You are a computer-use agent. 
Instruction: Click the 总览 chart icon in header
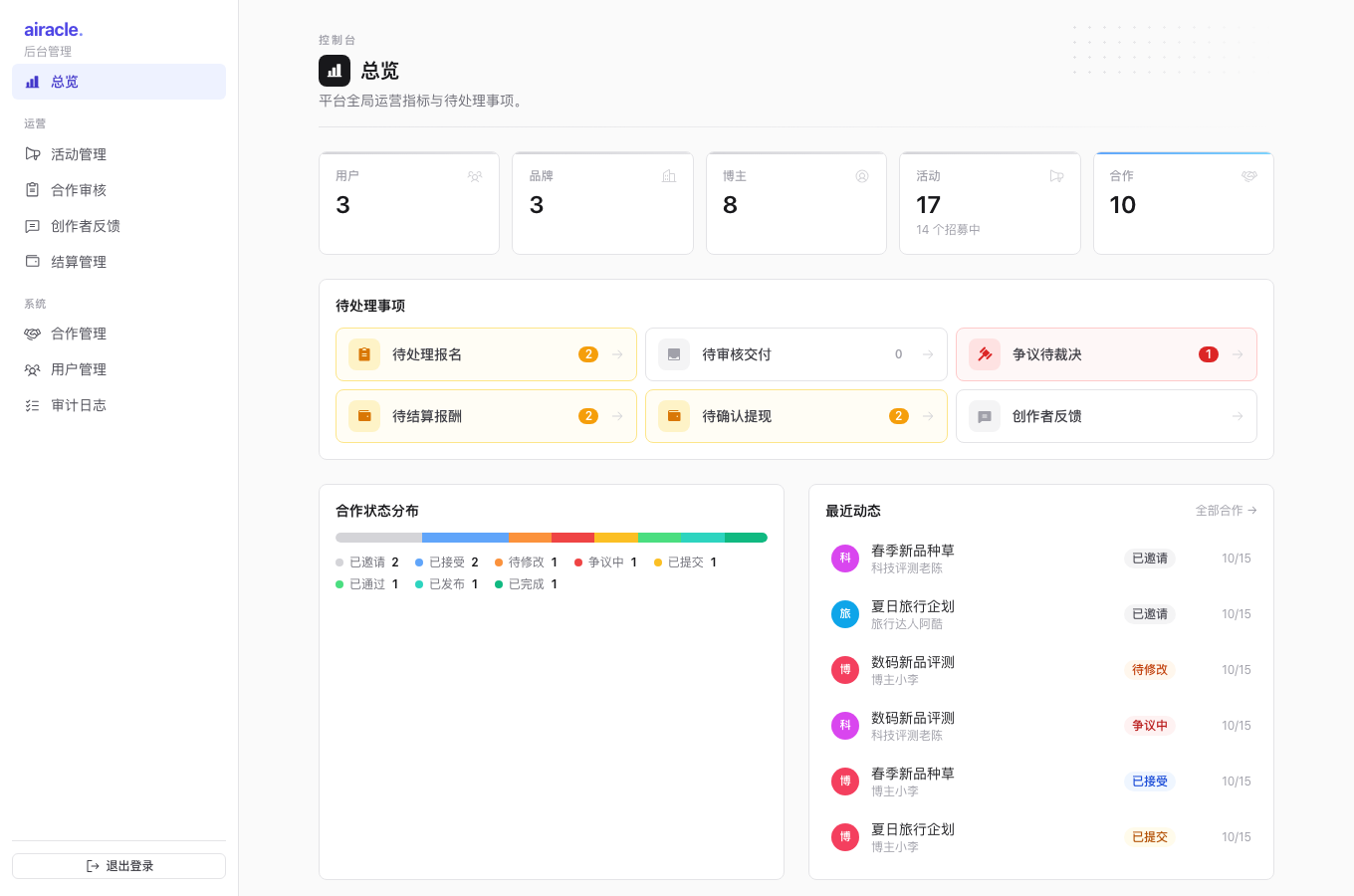click(335, 71)
